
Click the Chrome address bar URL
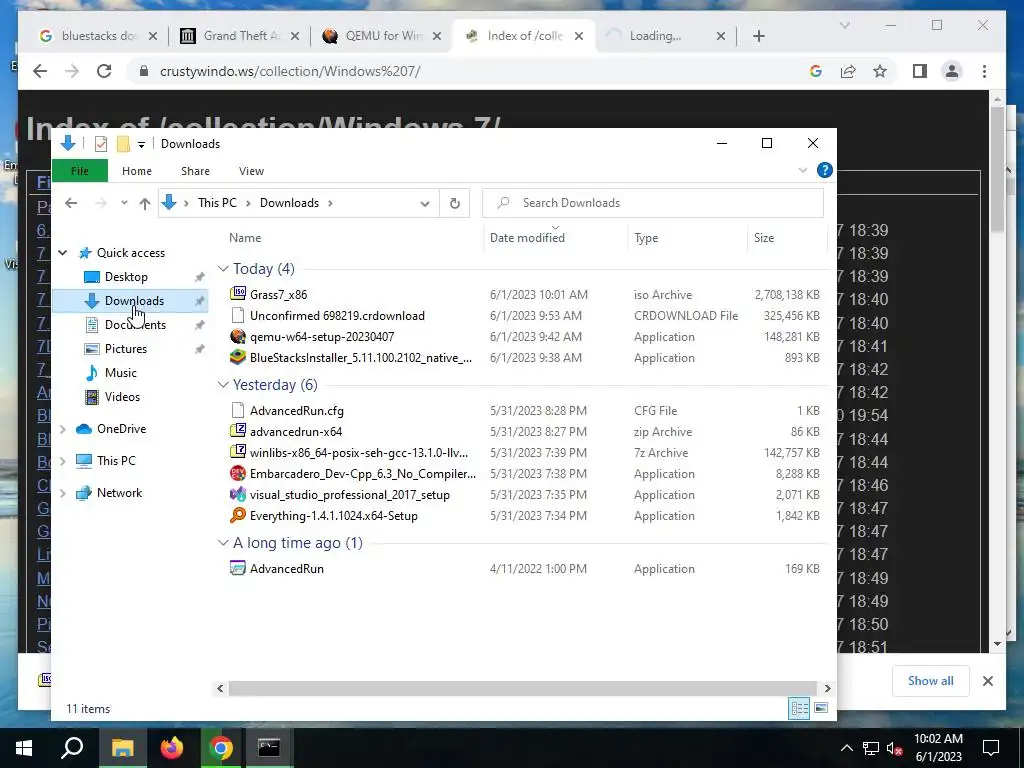tap(290, 71)
